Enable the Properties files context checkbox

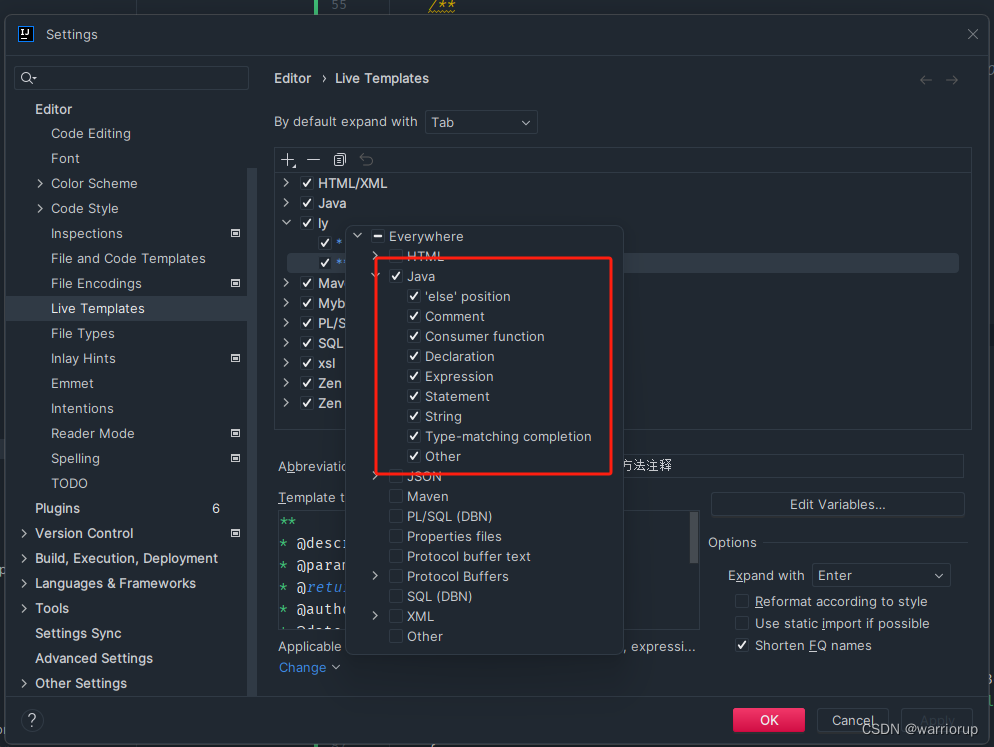(x=396, y=536)
